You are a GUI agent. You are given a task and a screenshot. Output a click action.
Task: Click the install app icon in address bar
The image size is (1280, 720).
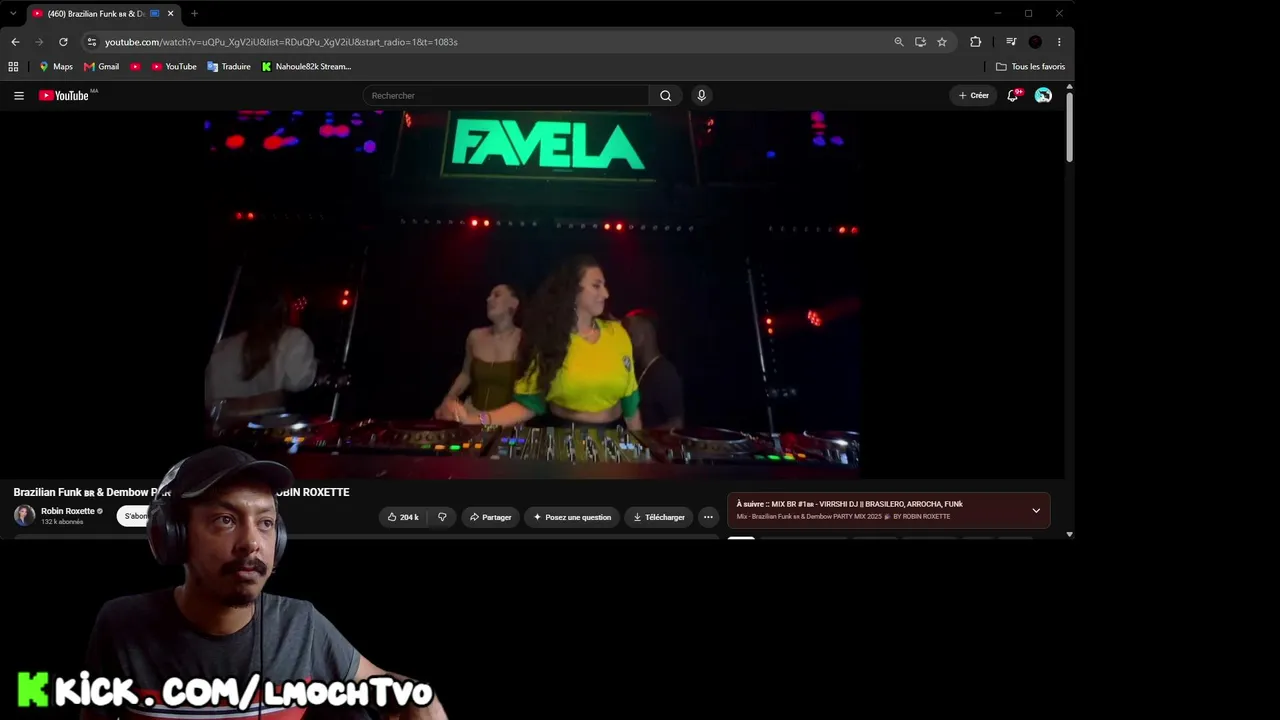pyautogui.click(x=920, y=42)
